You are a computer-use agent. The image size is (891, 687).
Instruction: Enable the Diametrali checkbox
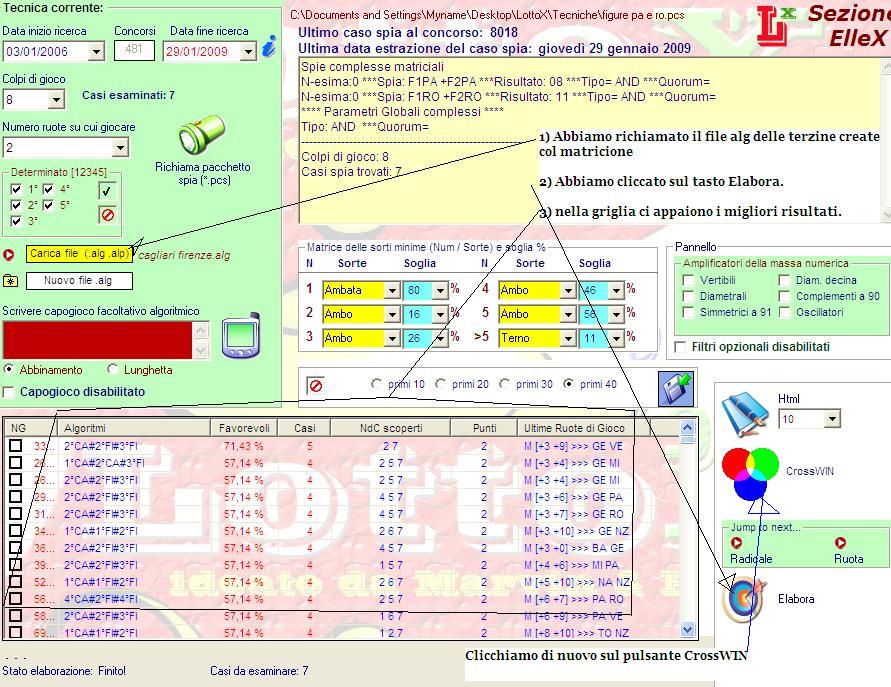(x=688, y=296)
